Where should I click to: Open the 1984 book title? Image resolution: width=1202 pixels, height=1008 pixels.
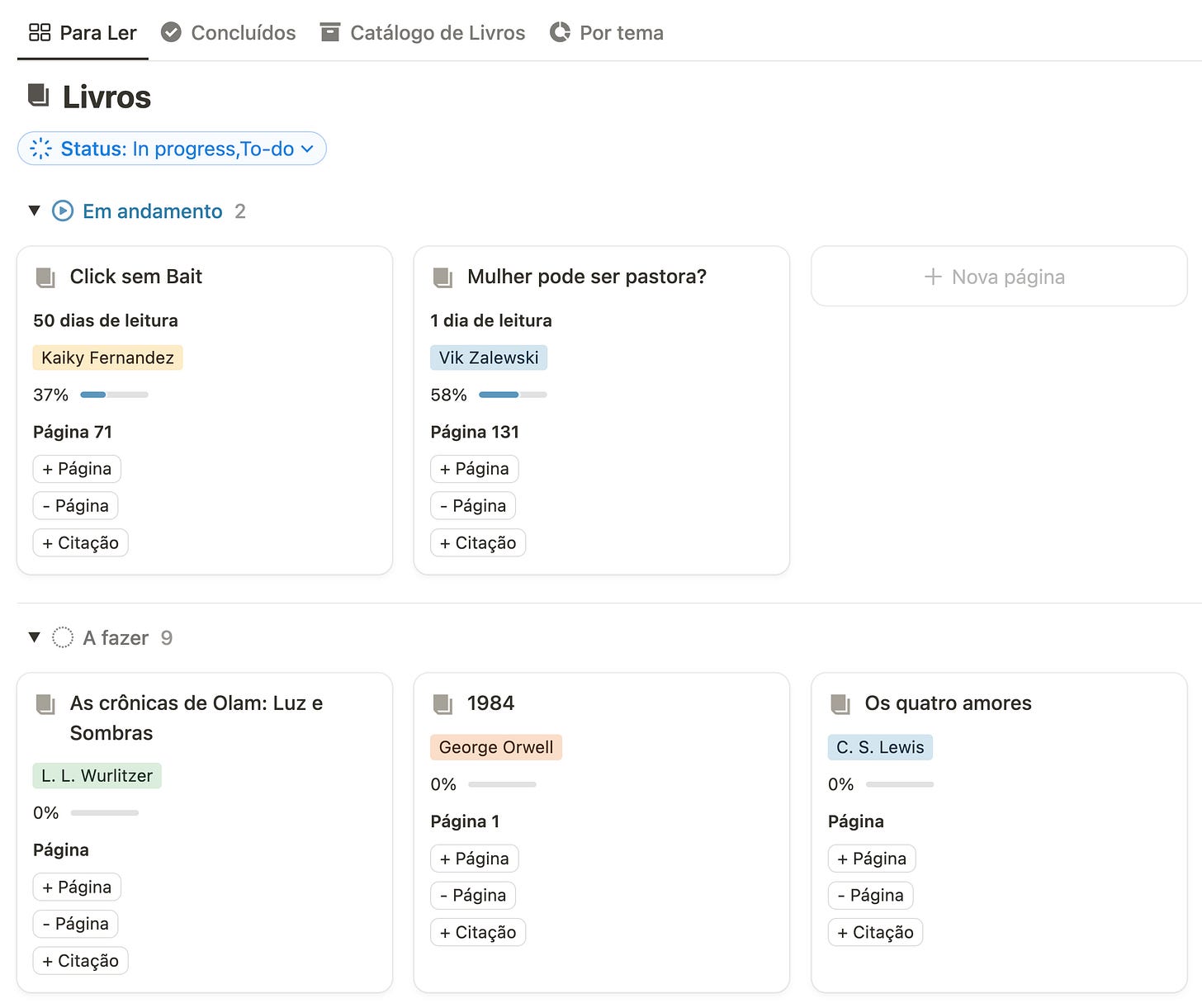pyautogui.click(x=490, y=703)
